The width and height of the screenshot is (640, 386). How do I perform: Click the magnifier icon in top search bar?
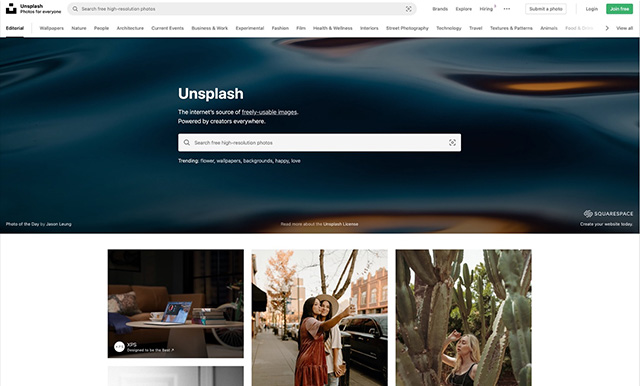75,9
